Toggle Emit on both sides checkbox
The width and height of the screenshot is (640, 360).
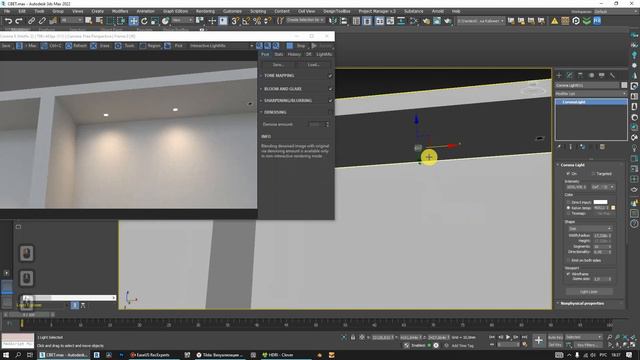click(x=568, y=260)
